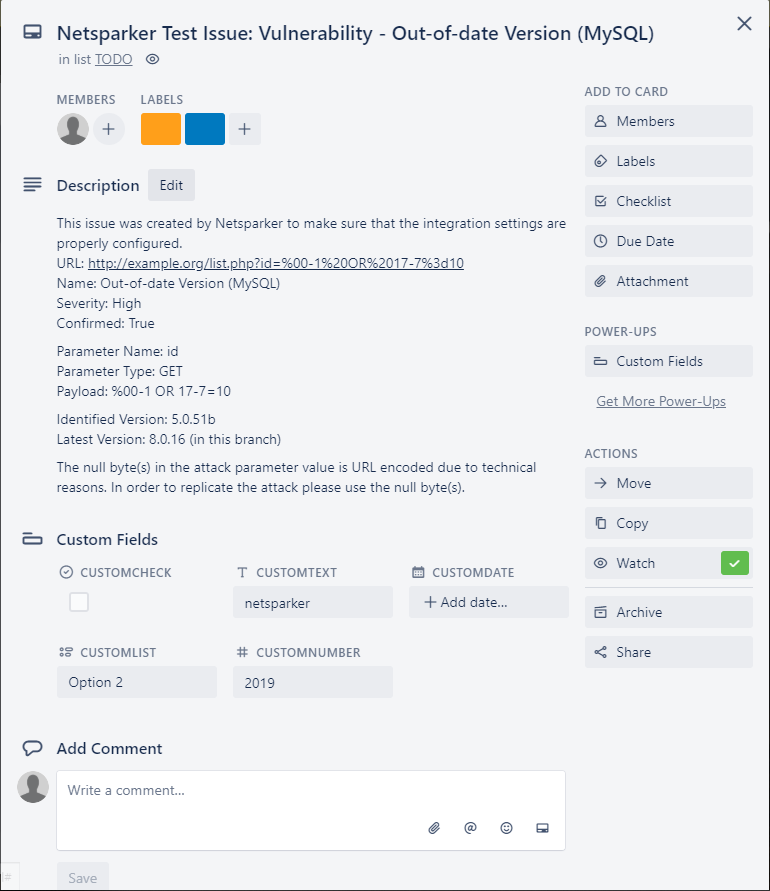The height and width of the screenshot is (891, 770).
Task: Open the CUSTOMDATE Add date picker
Action: [488, 601]
